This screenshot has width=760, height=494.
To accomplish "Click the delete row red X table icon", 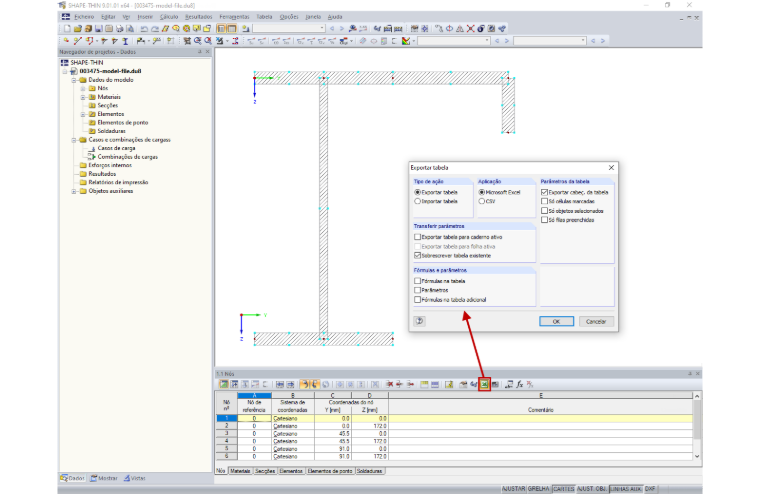I will click(x=389, y=384).
